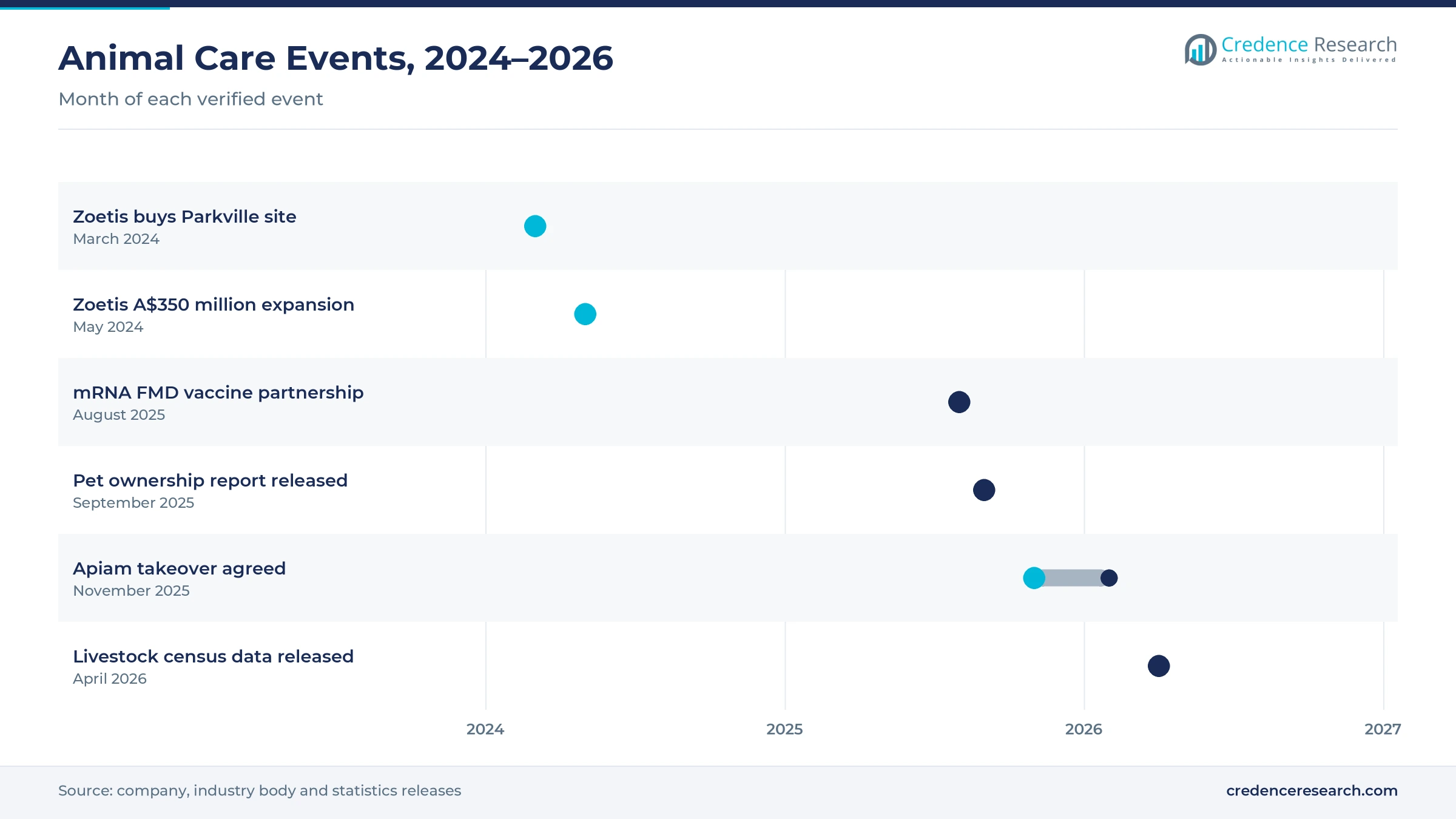Click 'Pet ownership report released' label
The image size is (1456, 819).
point(210,480)
